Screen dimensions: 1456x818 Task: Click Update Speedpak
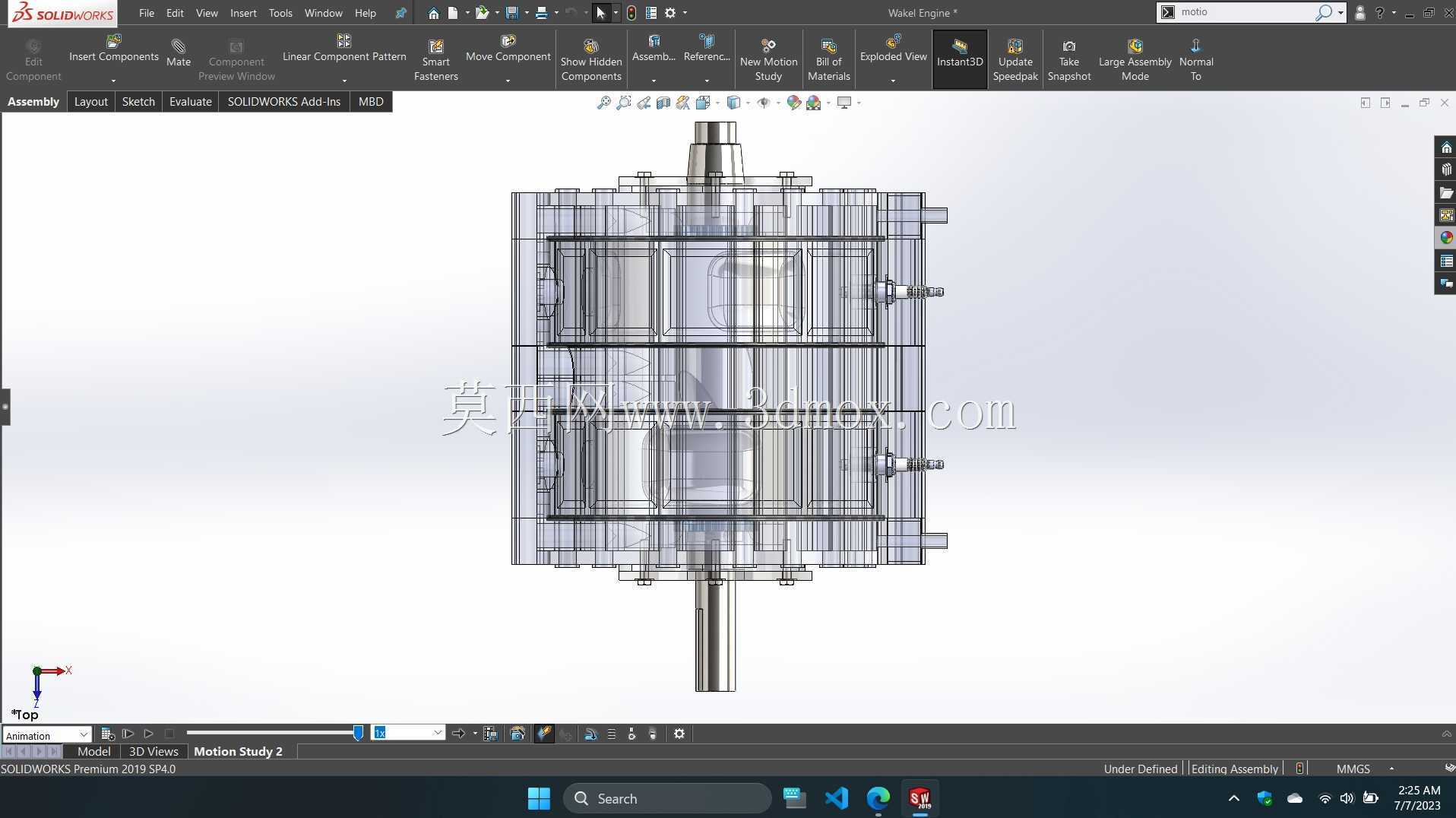pyautogui.click(x=1015, y=60)
